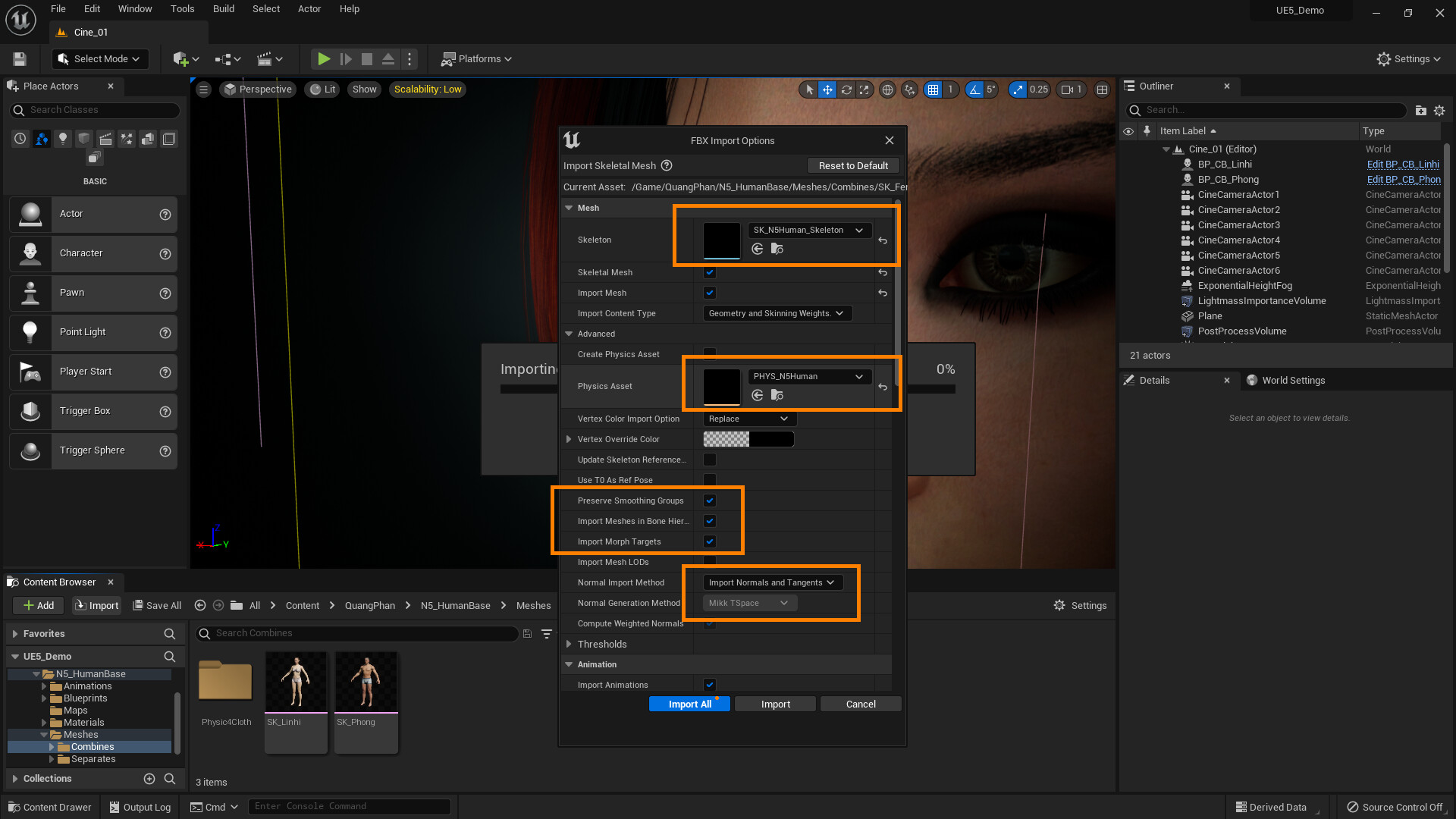Select the translate gizmo tool in viewport
The width and height of the screenshot is (1456, 819).
click(x=827, y=89)
